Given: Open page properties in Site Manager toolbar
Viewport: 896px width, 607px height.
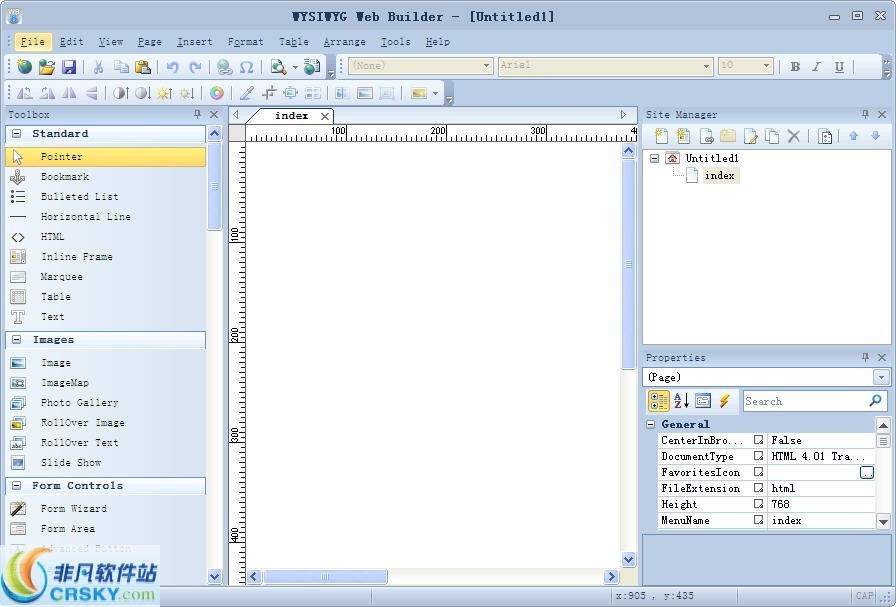Looking at the screenshot, I should (825, 136).
